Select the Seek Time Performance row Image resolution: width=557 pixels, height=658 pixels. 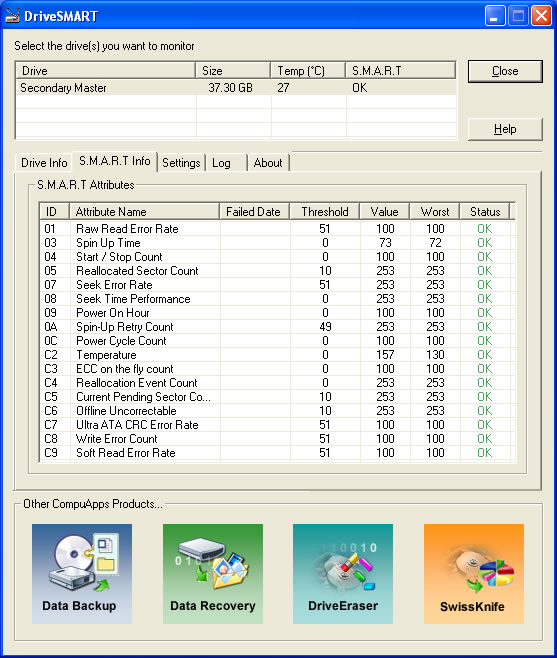coord(277,299)
